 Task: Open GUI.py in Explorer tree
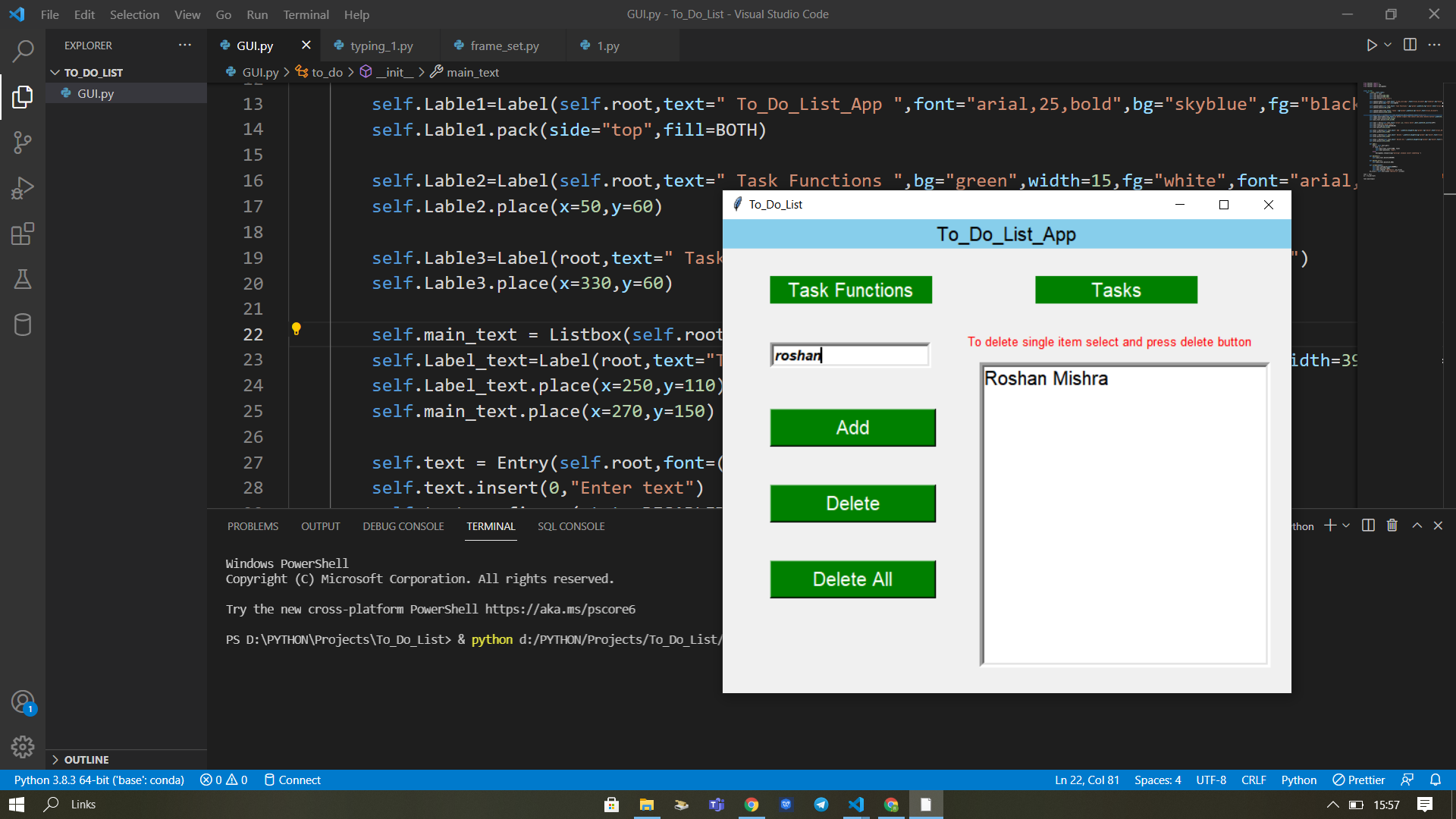coord(96,93)
